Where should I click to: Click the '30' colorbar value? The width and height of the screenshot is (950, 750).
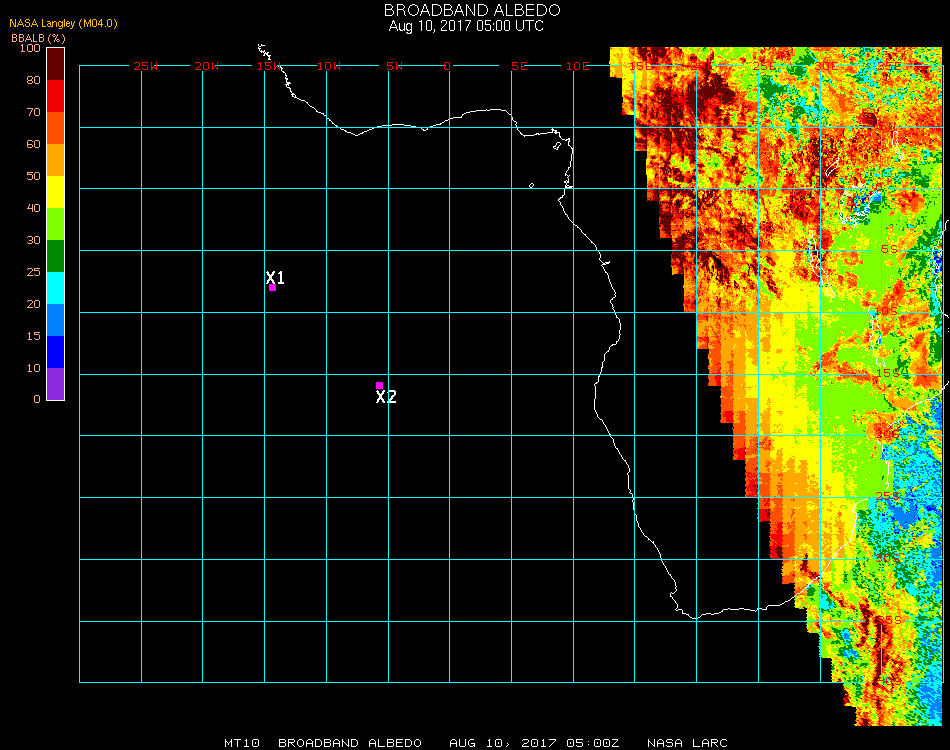pyautogui.click(x=33, y=241)
